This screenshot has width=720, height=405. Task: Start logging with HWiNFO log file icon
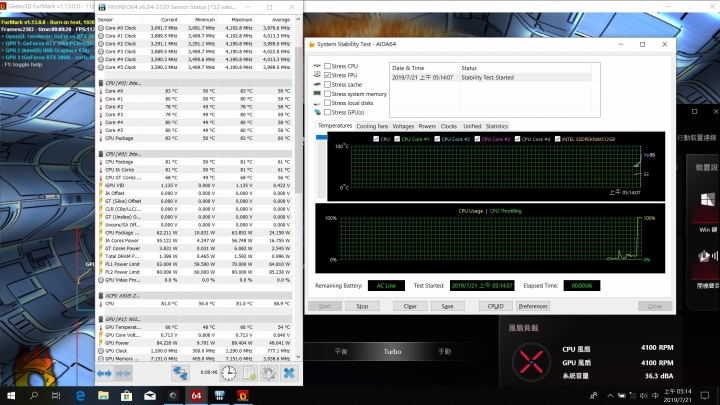[x=249, y=373]
